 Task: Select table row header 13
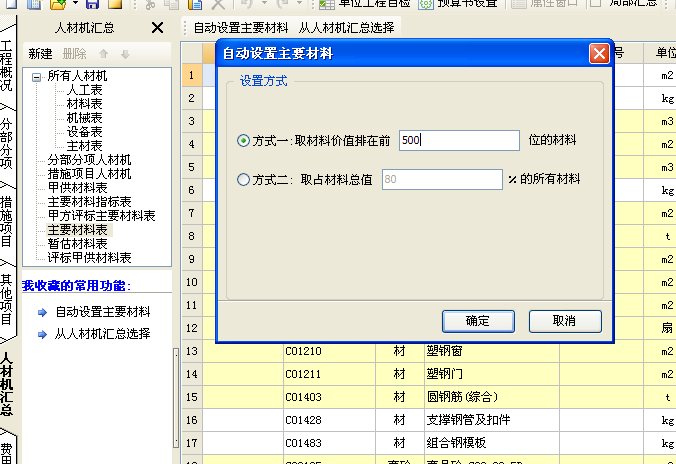pos(191,351)
